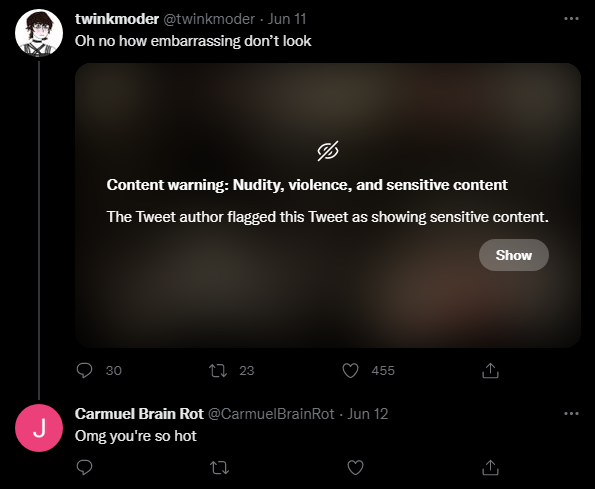Image resolution: width=595 pixels, height=489 pixels.
Task: Share twinkmoder's tweet
Action: 490,371
